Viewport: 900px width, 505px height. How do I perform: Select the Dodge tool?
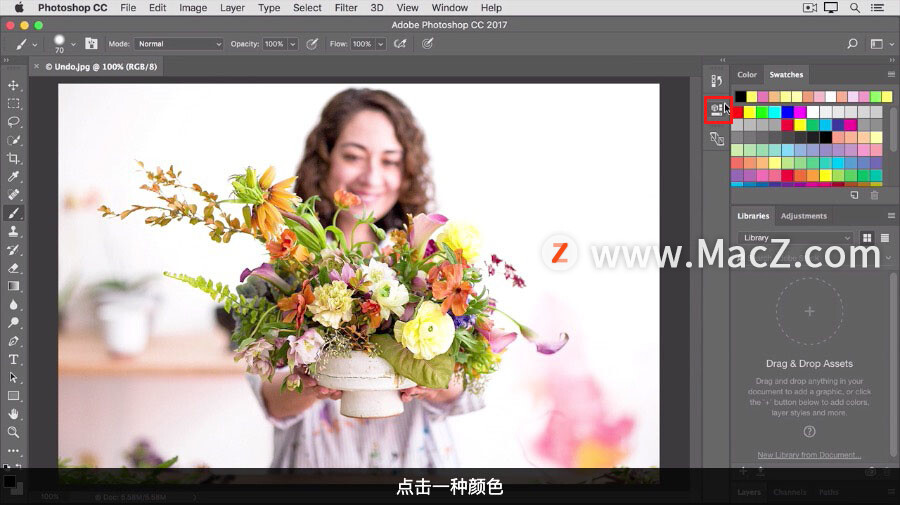(13, 323)
